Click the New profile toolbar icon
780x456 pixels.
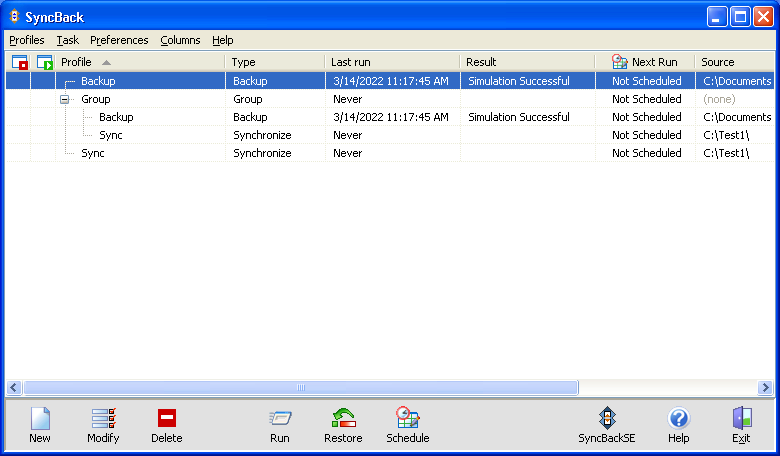tap(40, 418)
